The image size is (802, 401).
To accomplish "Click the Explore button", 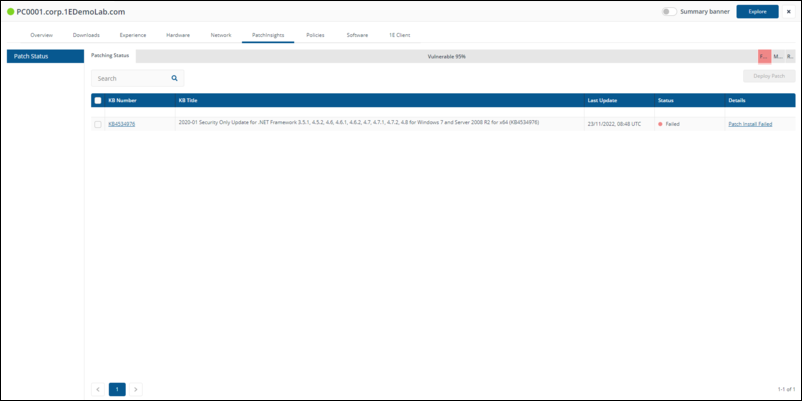I will click(x=757, y=12).
